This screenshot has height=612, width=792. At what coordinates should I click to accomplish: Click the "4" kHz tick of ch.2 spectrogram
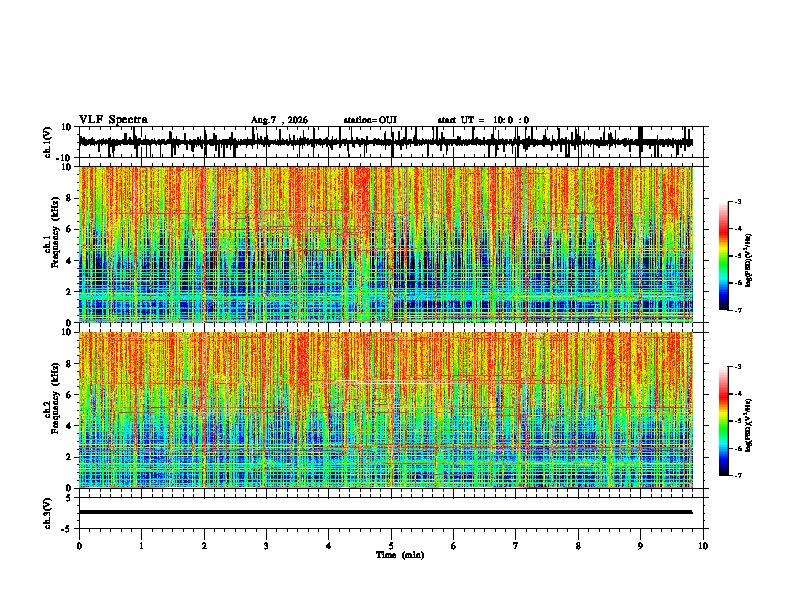(69, 426)
